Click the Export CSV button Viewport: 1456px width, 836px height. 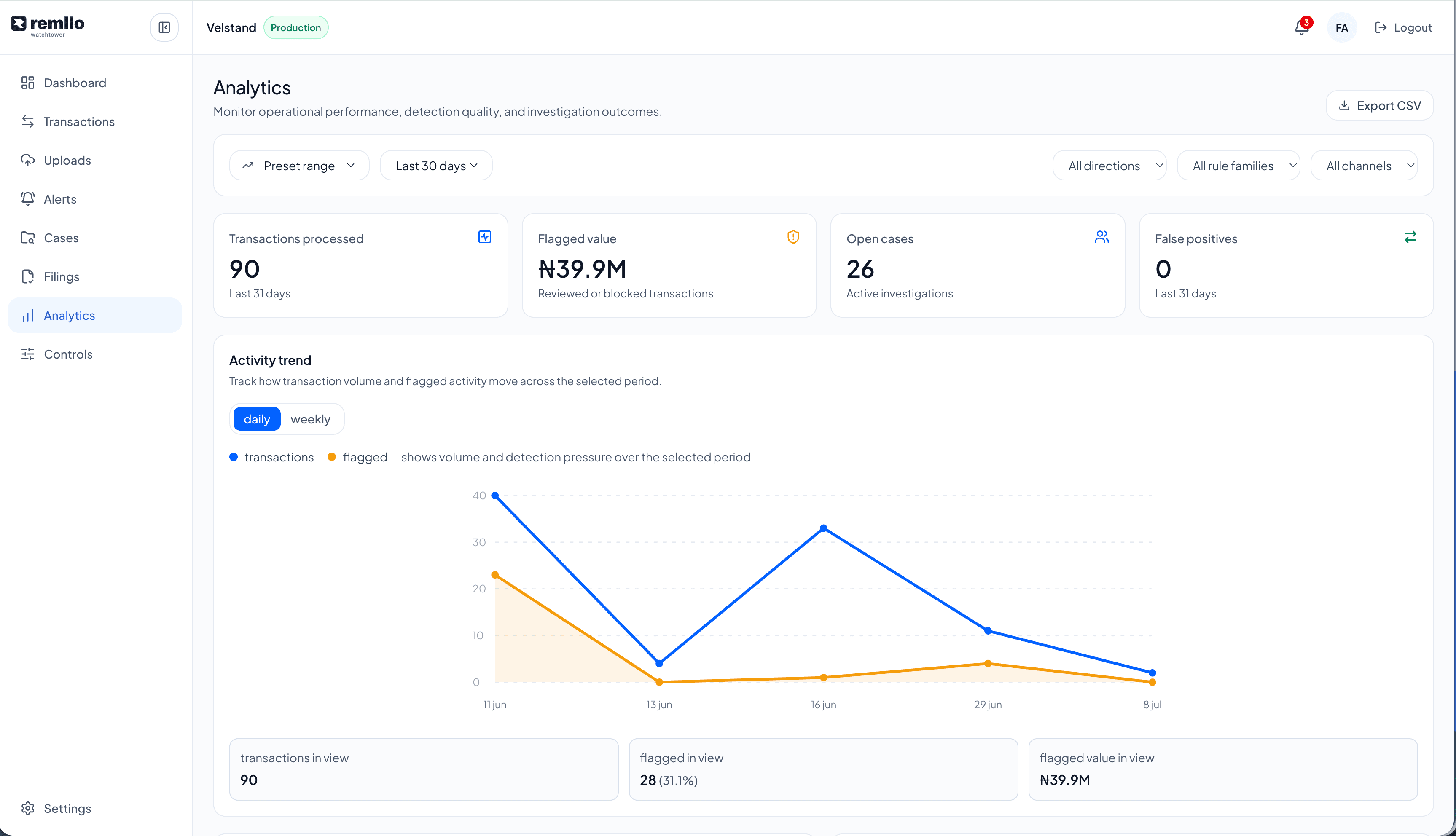[1380, 106]
